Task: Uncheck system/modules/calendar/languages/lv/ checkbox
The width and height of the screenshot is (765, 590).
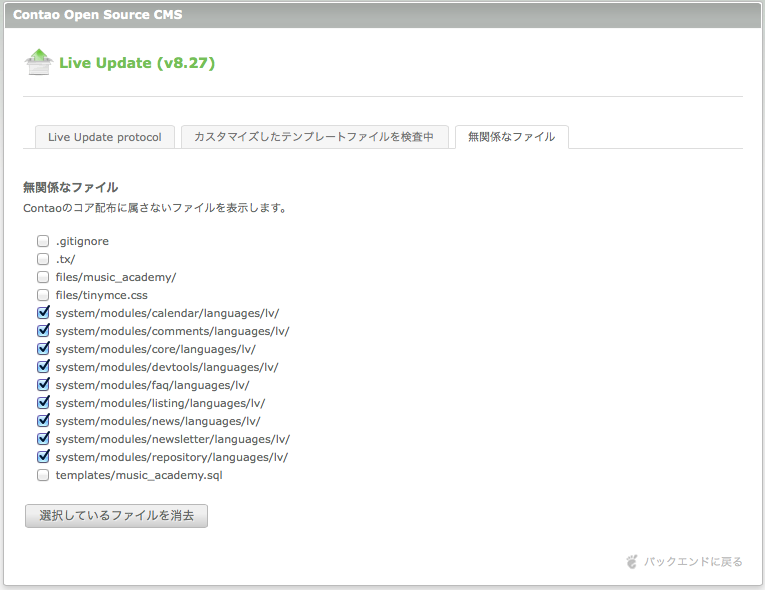Action: tap(43, 313)
